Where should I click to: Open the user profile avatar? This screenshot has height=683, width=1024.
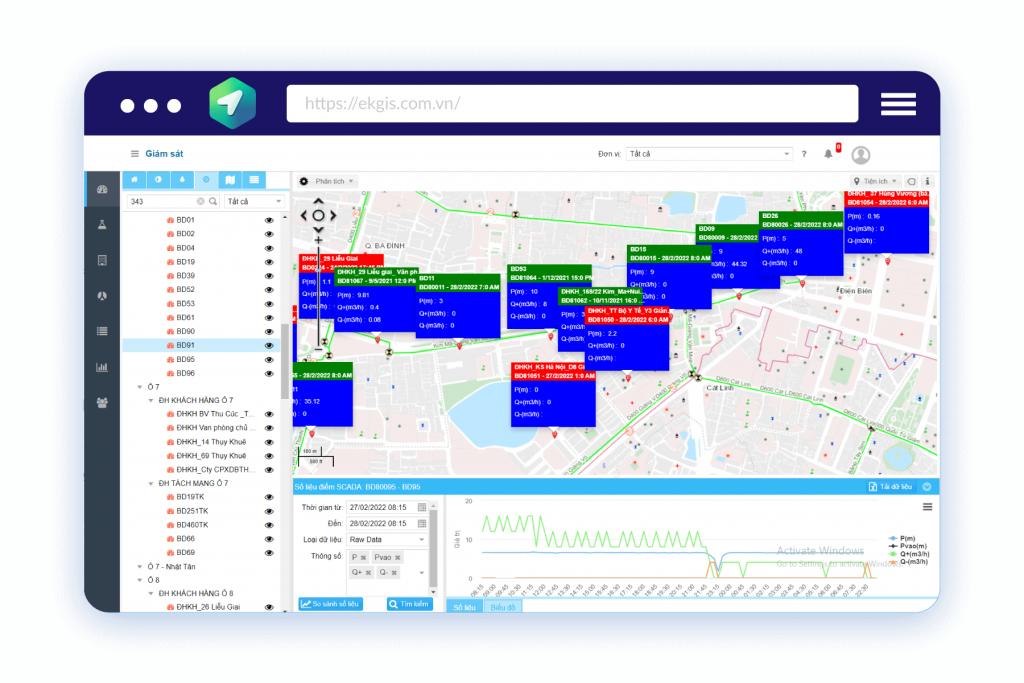click(861, 155)
